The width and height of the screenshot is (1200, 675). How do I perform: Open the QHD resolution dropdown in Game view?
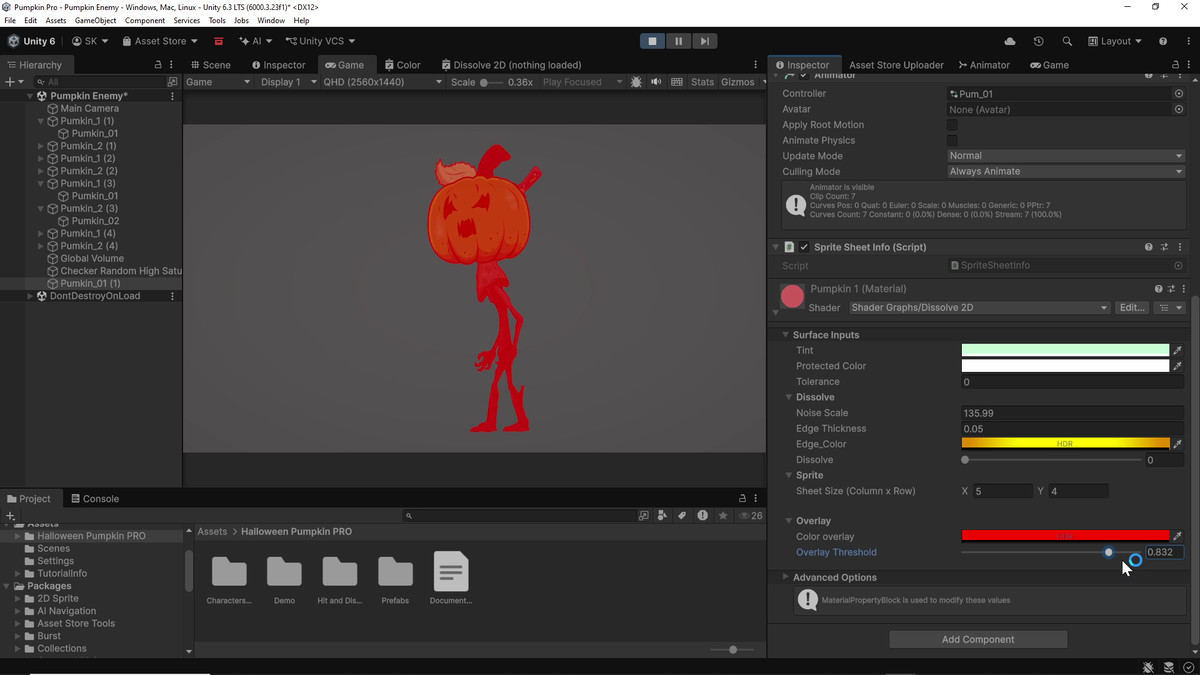pyautogui.click(x=382, y=82)
